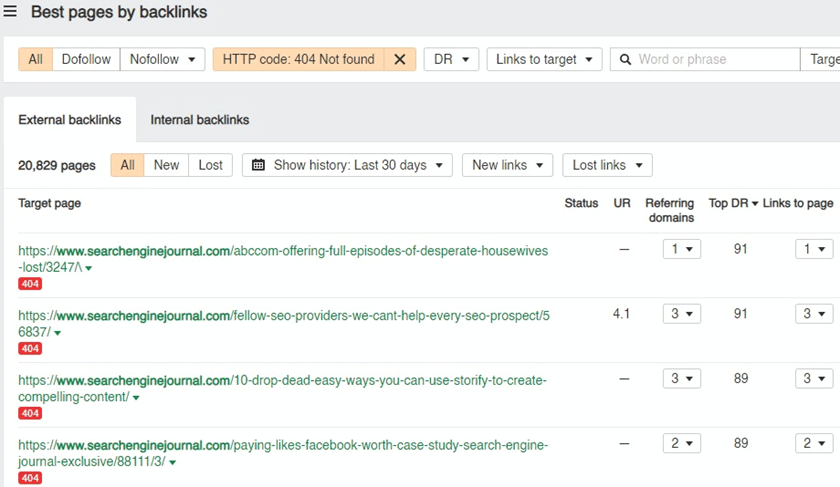Open the 10-drop-dead-easy-ways storify link

(282, 381)
